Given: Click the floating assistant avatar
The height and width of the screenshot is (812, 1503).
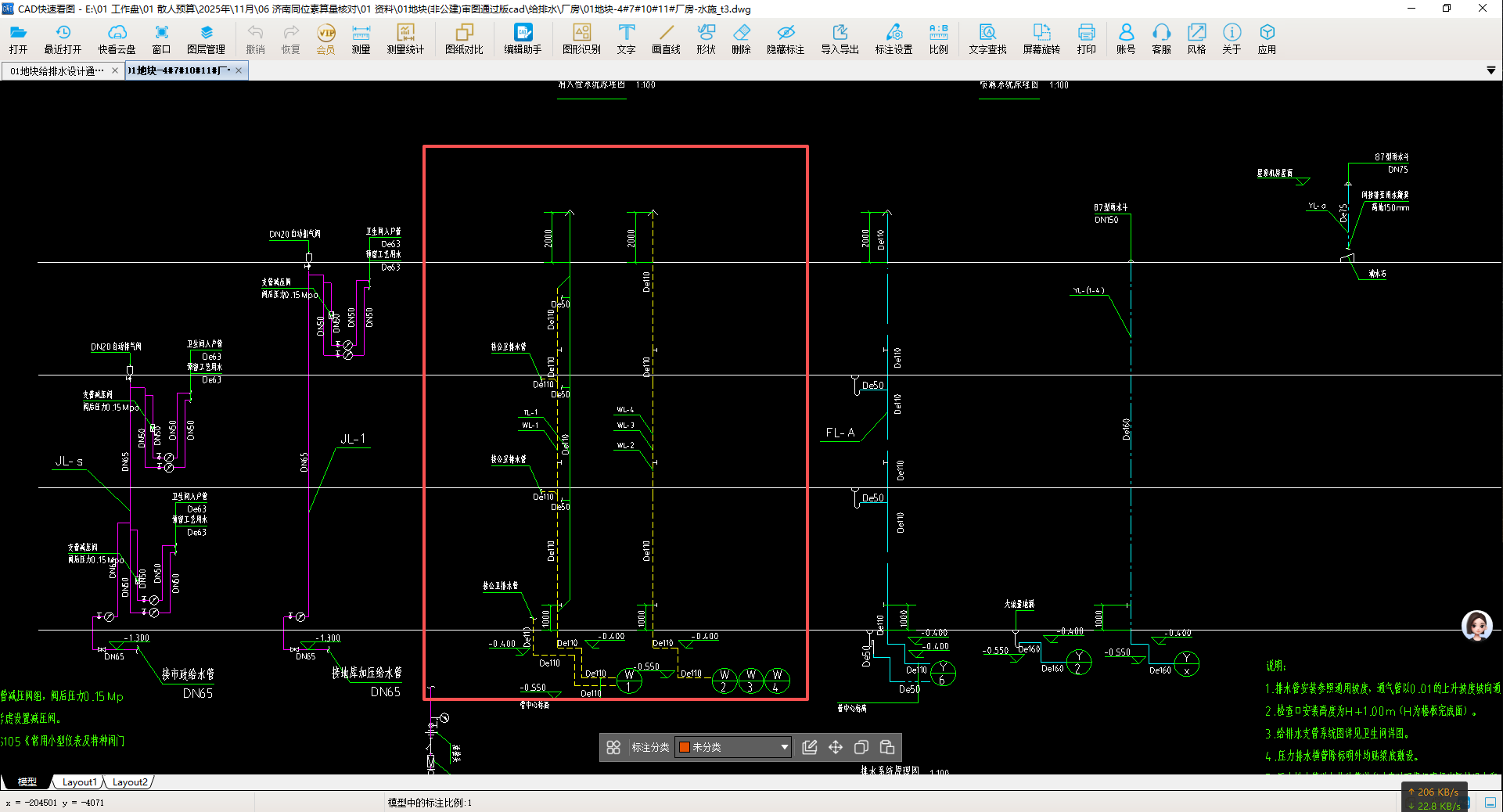Looking at the screenshot, I should pos(1476,626).
